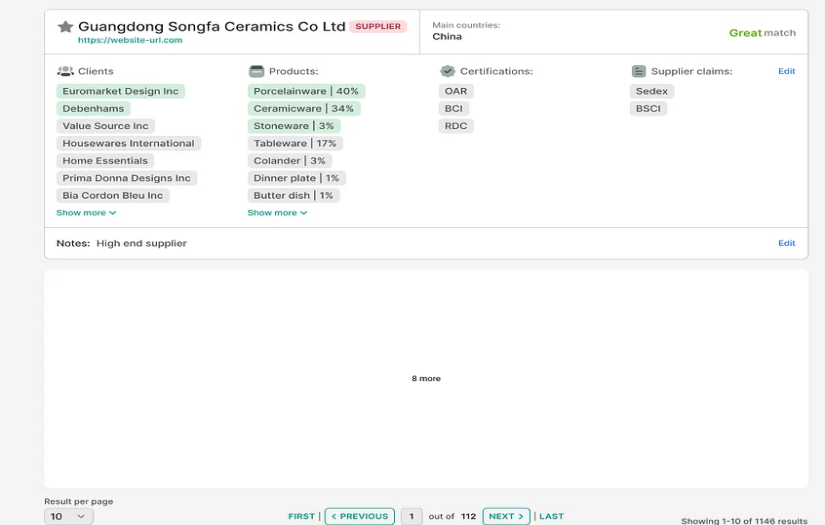
Task: Select the Debenhams client tag
Action: click(93, 108)
